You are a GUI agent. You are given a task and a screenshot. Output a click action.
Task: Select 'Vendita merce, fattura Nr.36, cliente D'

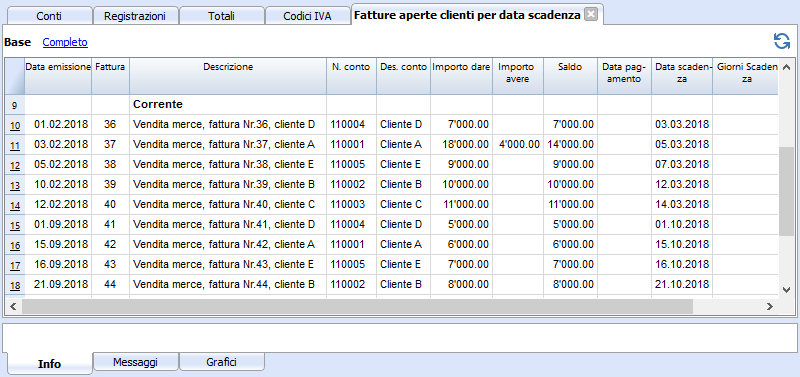[x=224, y=124]
